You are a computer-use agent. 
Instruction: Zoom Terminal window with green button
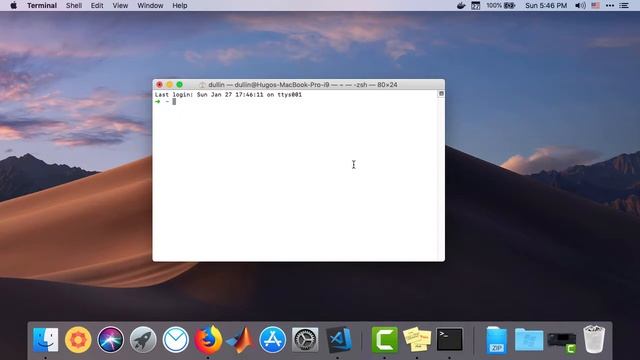pos(179,84)
